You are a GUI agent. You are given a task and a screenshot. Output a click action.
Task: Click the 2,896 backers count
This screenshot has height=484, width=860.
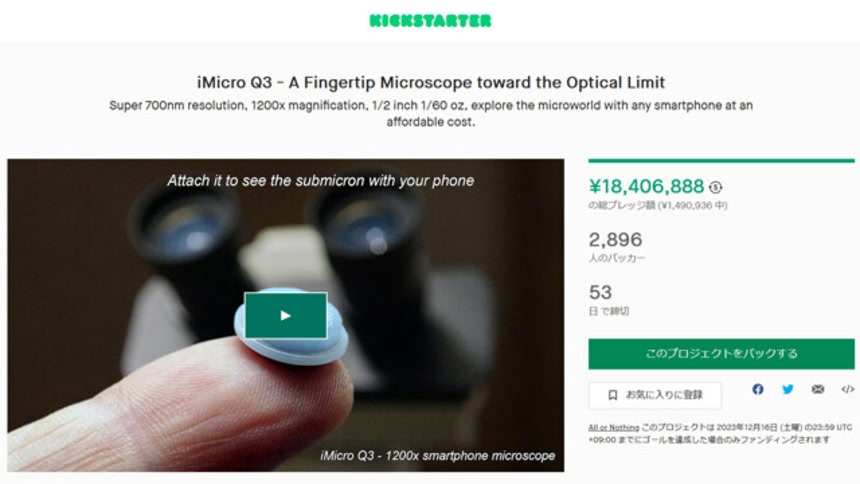coord(615,240)
